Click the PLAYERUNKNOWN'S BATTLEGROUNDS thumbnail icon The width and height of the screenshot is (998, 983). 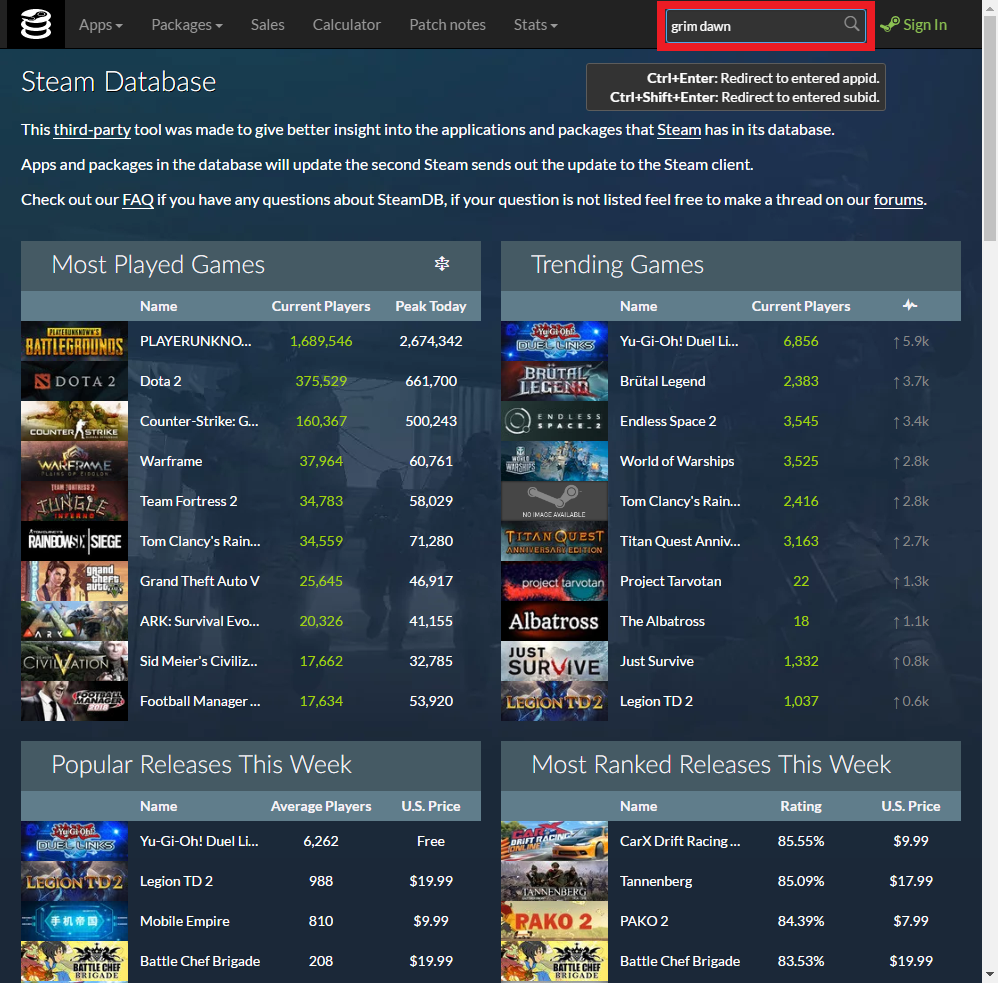(74, 340)
